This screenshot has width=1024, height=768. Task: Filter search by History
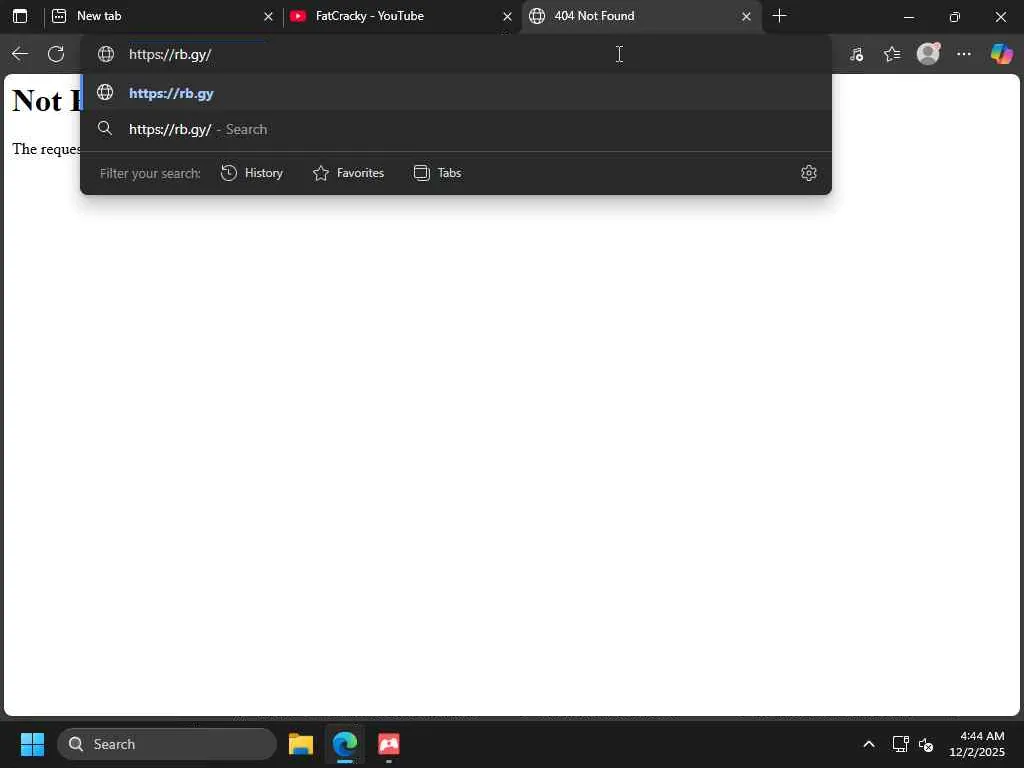point(251,173)
